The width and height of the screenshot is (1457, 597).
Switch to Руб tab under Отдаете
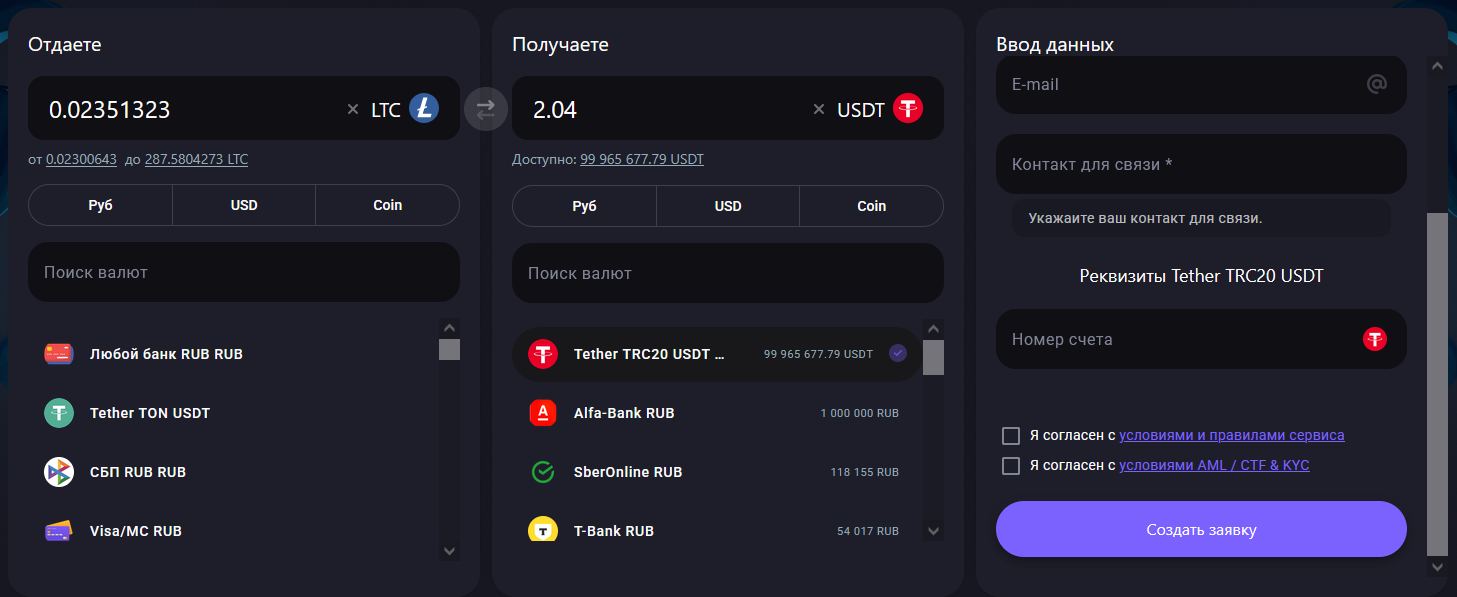tap(100, 205)
